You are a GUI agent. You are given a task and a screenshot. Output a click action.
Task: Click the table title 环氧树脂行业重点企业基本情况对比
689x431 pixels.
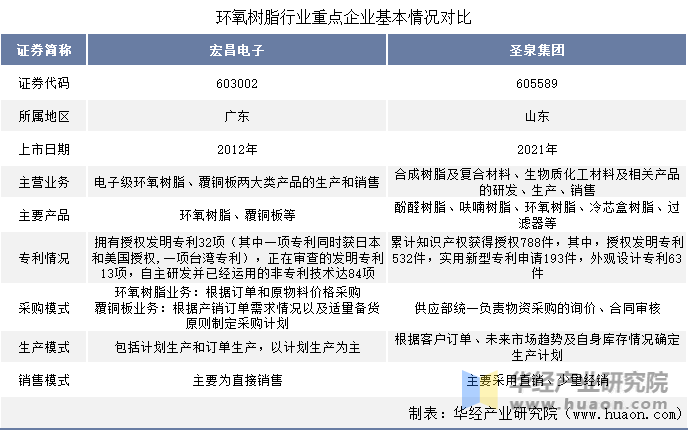pos(344,18)
